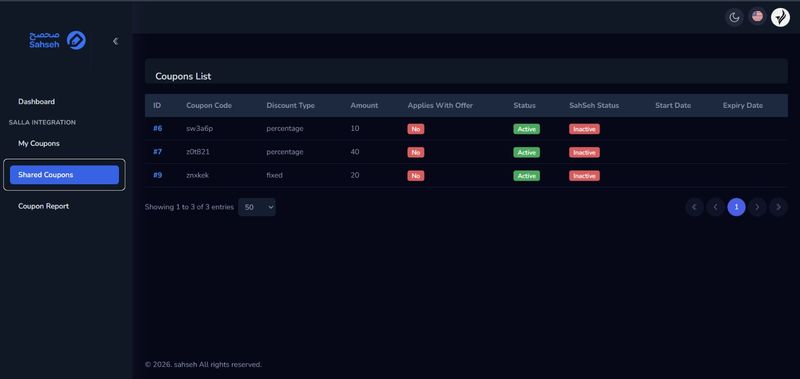Click footer copyright sahseh text
Image resolution: width=800 pixels, height=379 pixels.
[x=203, y=365]
